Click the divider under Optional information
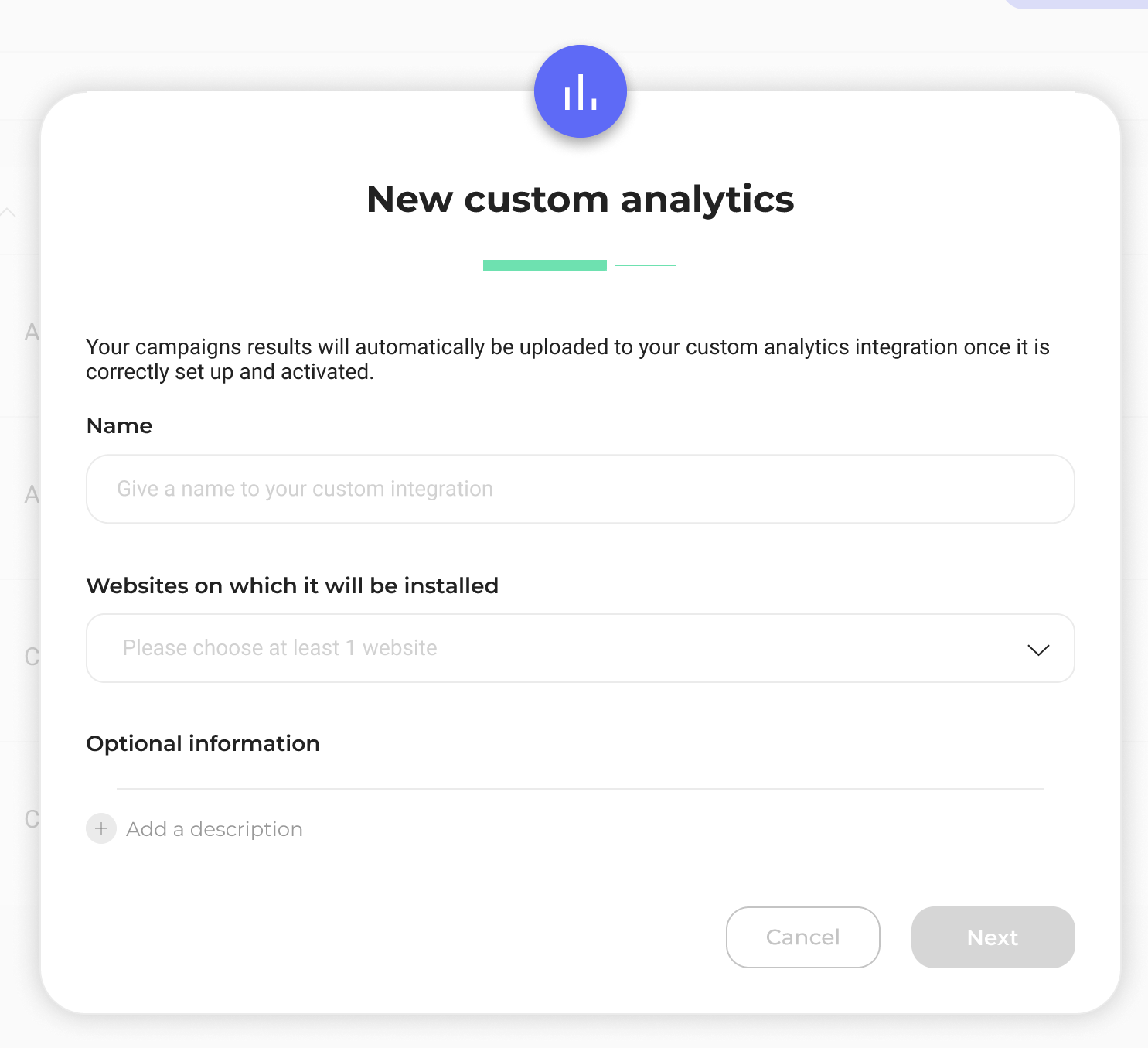1148x1048 pixels. point(580,789)
